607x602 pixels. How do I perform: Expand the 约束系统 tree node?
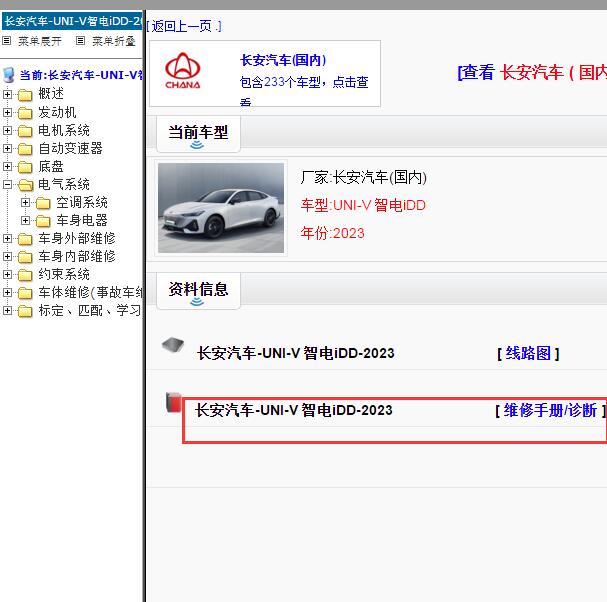click(x=7, y=274)
